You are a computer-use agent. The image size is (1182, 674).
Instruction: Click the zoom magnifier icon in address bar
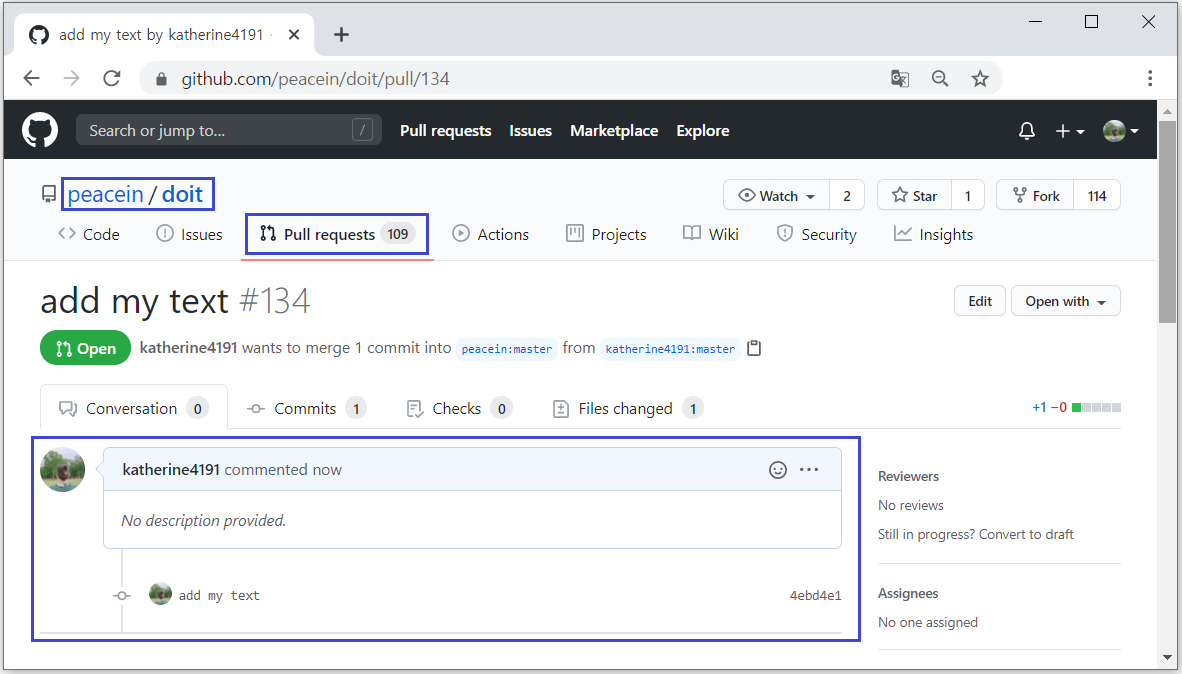tap(939, 78)
